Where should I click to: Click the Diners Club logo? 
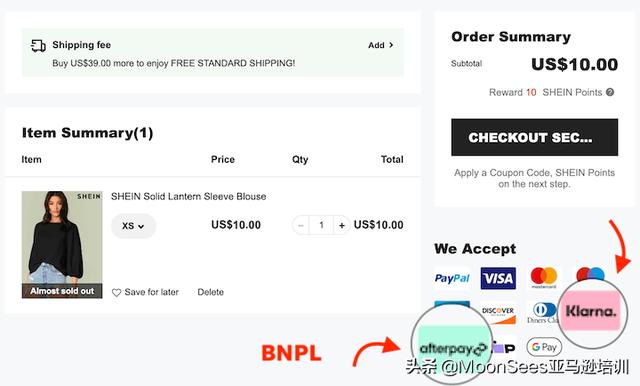(x=542, y=313)
